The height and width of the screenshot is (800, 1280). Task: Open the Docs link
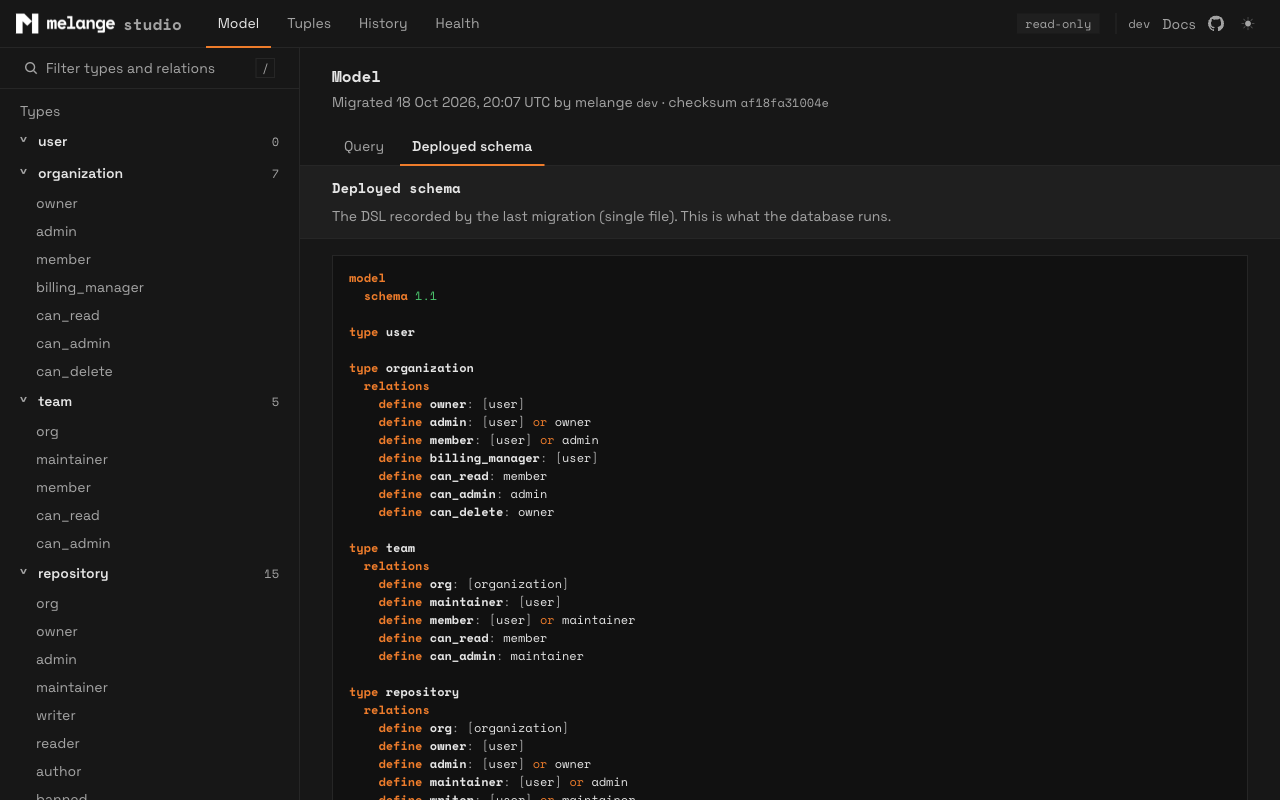pyautogui.click(x=1179, y=24)
